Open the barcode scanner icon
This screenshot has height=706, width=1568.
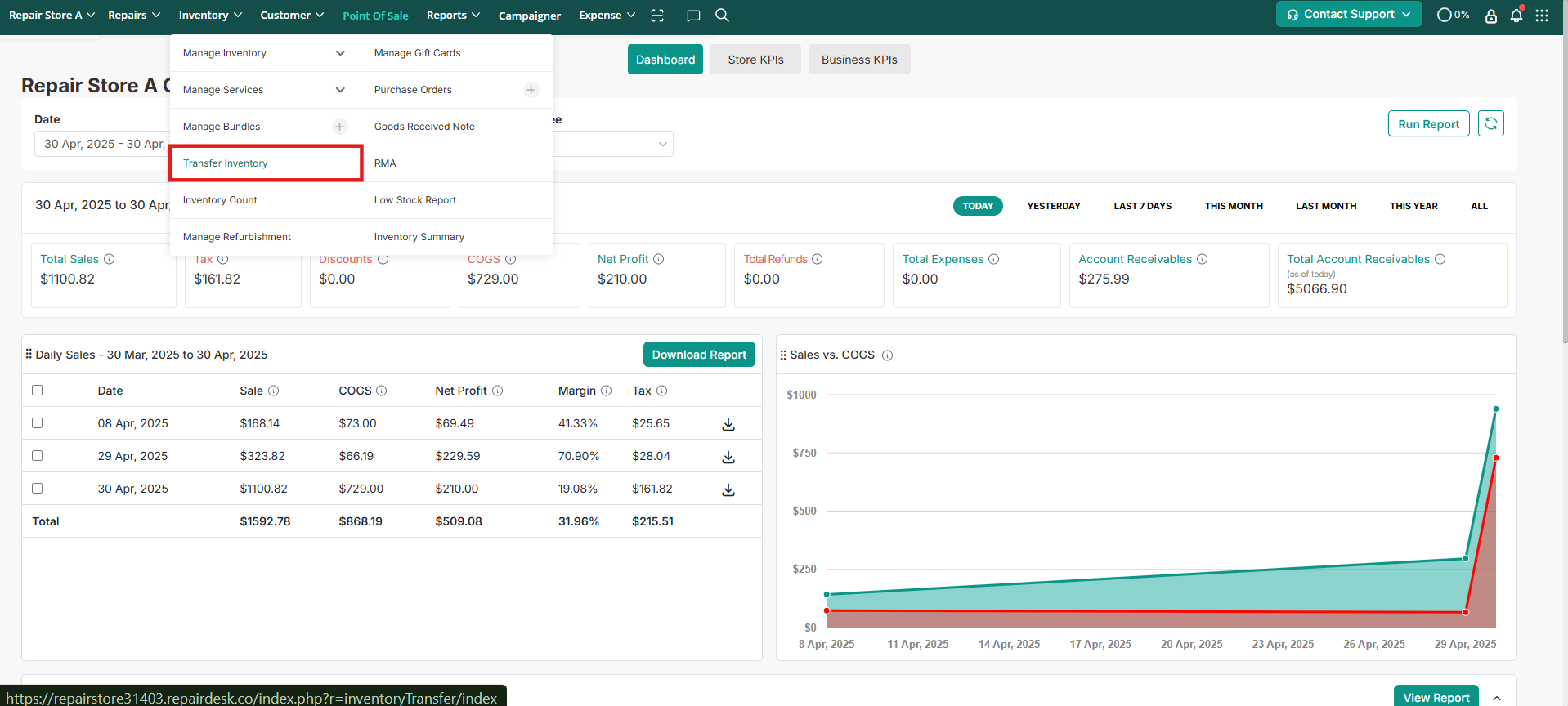(657, 16)
